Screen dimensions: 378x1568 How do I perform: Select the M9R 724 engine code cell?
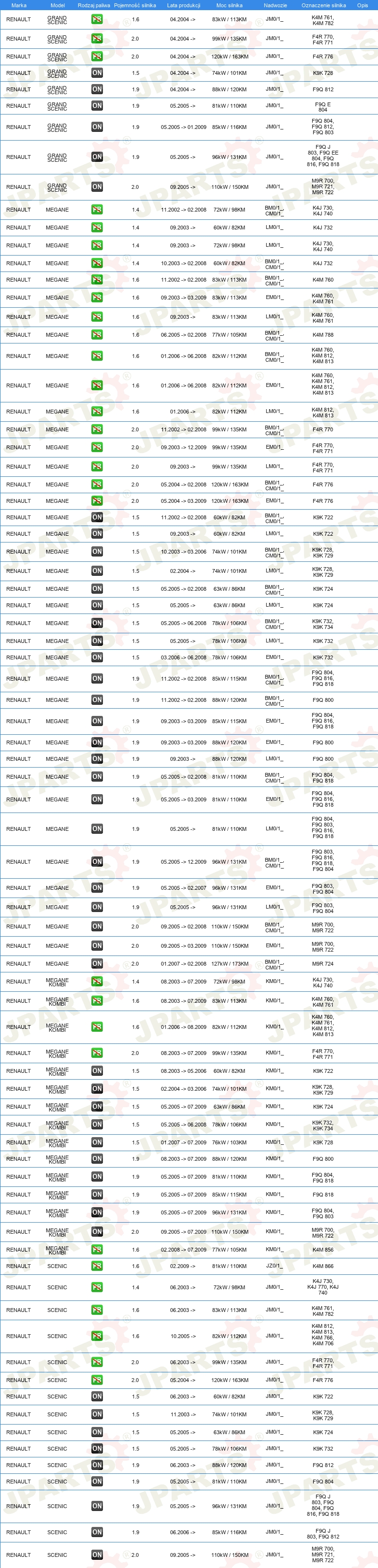[x=322, y=964]
